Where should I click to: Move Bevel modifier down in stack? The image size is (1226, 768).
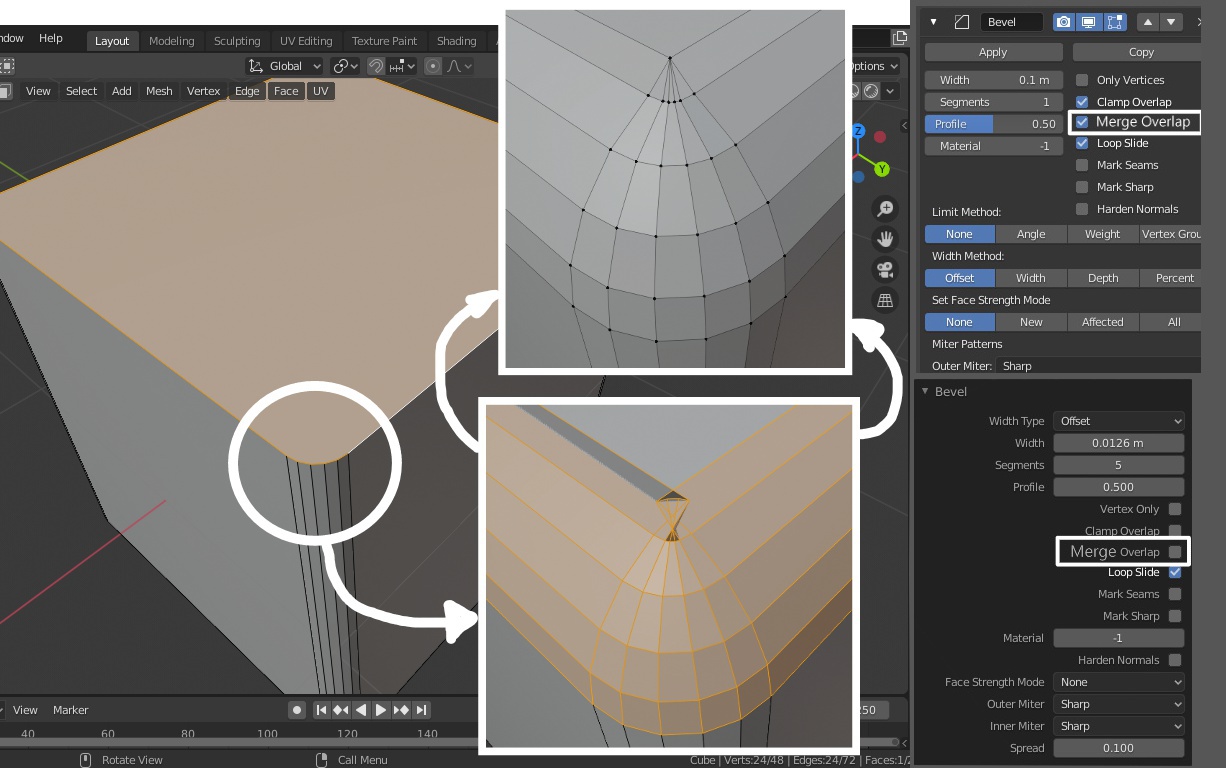click(x=1171, y=22)
